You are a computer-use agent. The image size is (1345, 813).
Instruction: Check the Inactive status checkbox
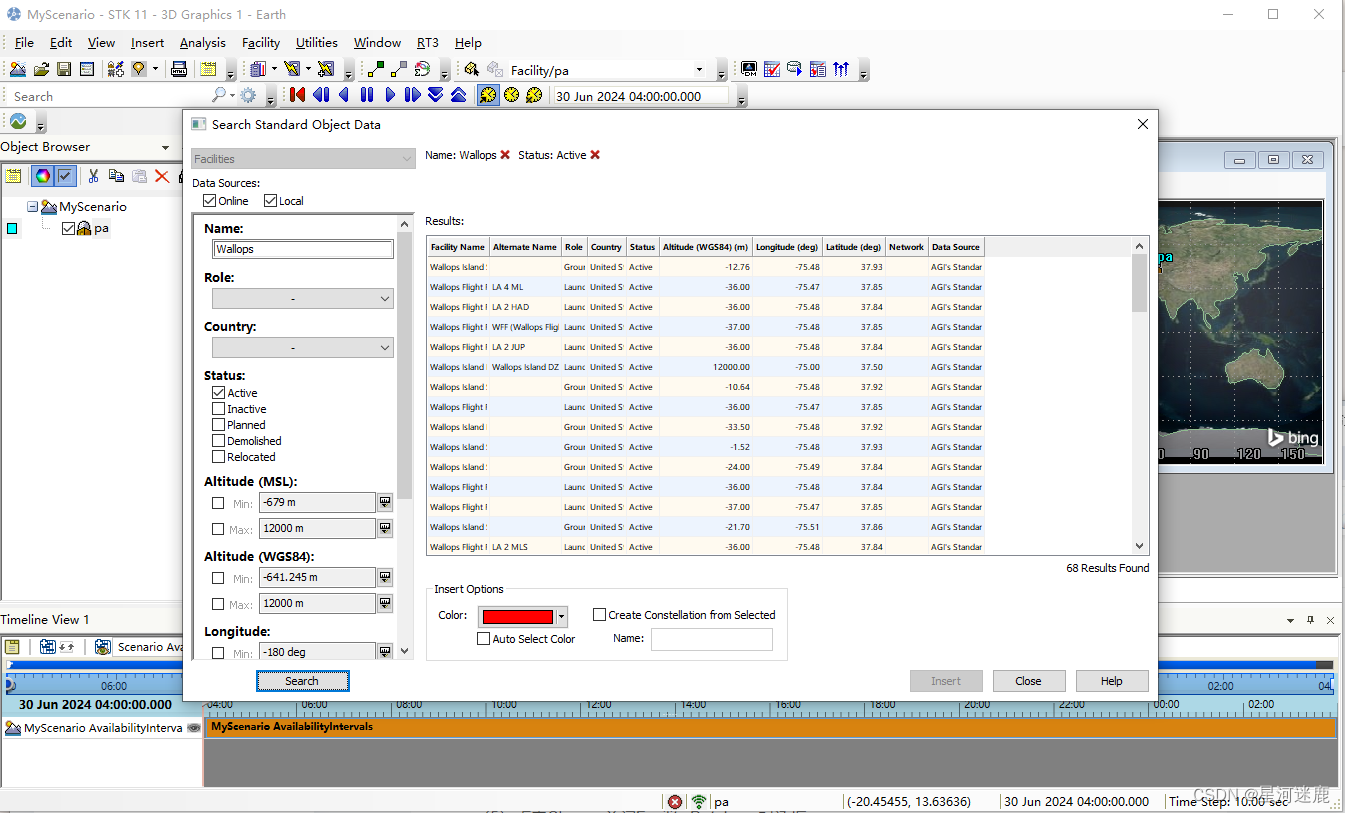pyautogui.click(x=218, y=409)
